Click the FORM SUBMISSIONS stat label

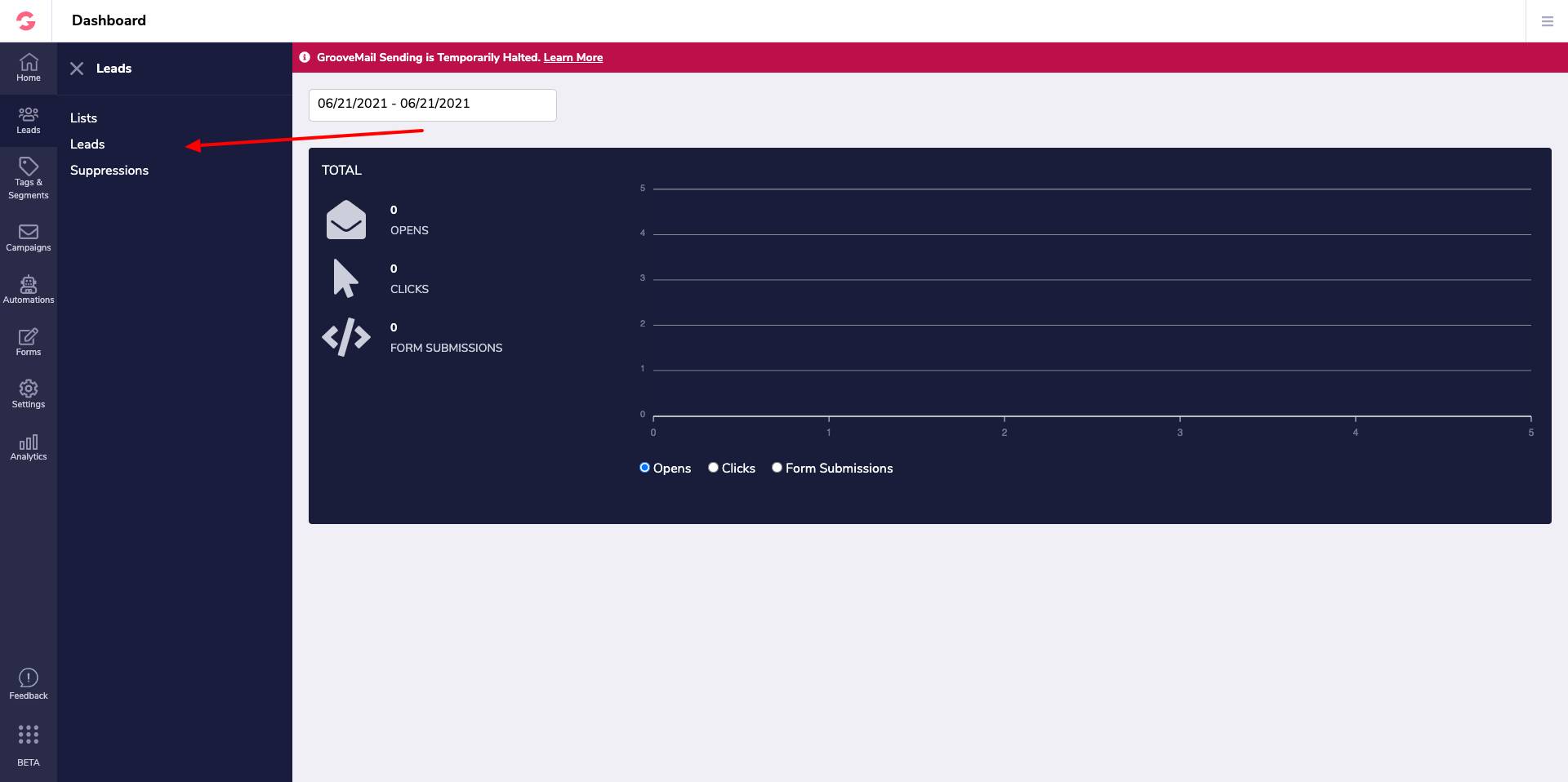tap(446, 348)
